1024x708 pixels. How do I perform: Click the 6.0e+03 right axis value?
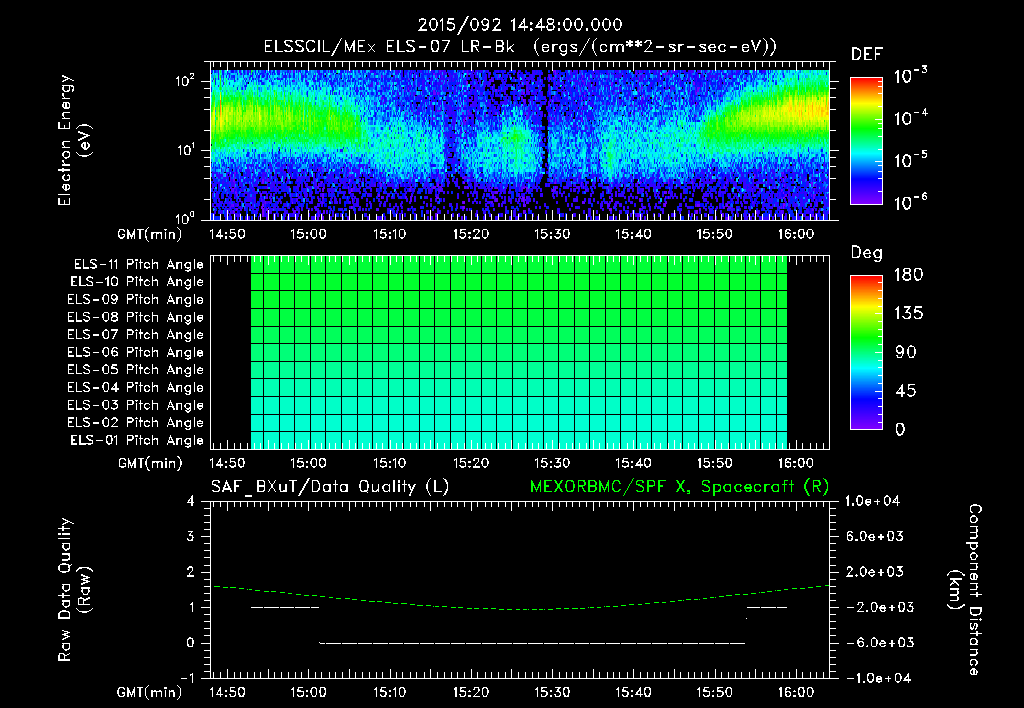[x=875, y=536]
